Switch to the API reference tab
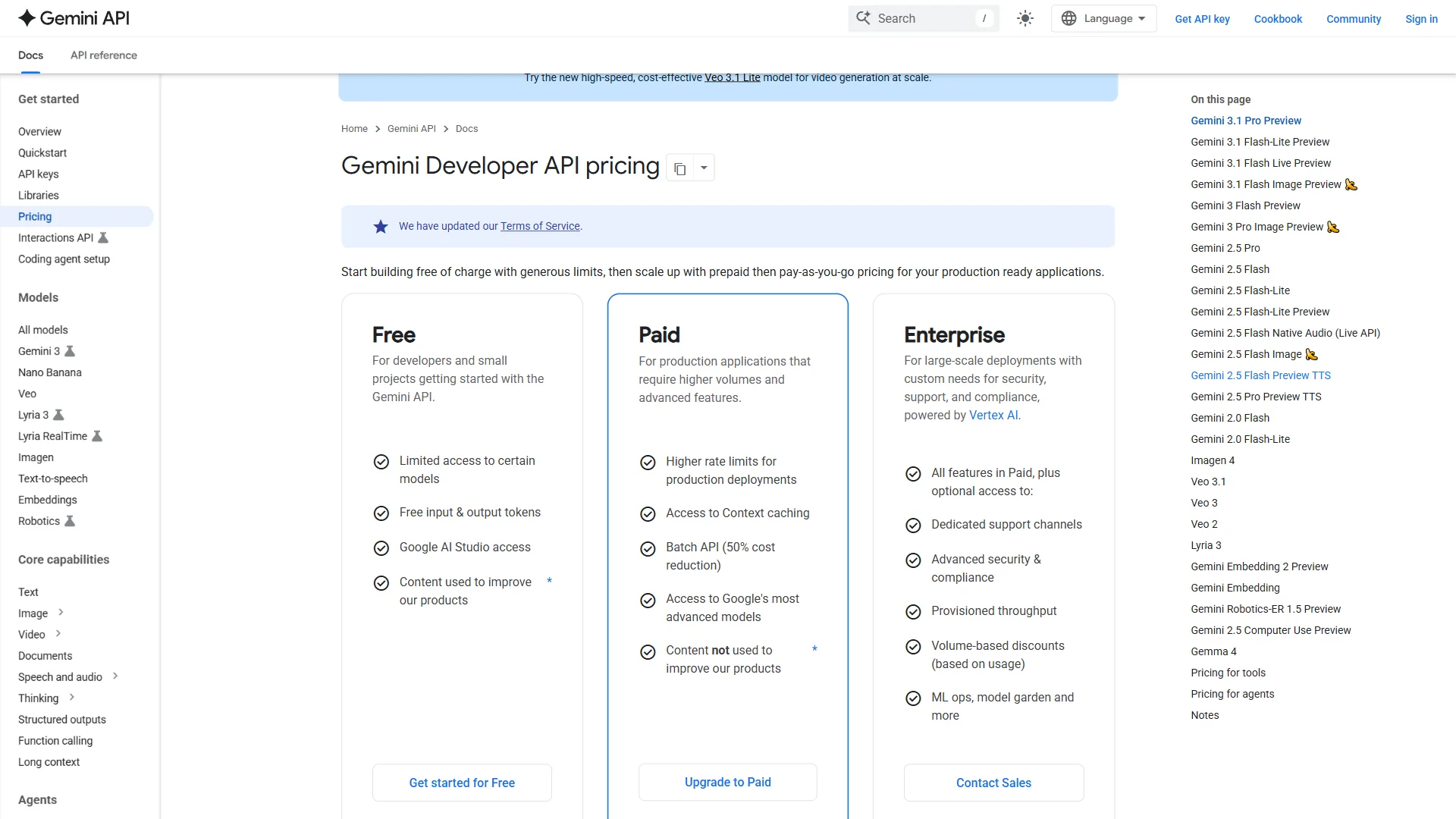This screenshot has width=1456, height=819. pyautogui.click(x=104, y=55)
